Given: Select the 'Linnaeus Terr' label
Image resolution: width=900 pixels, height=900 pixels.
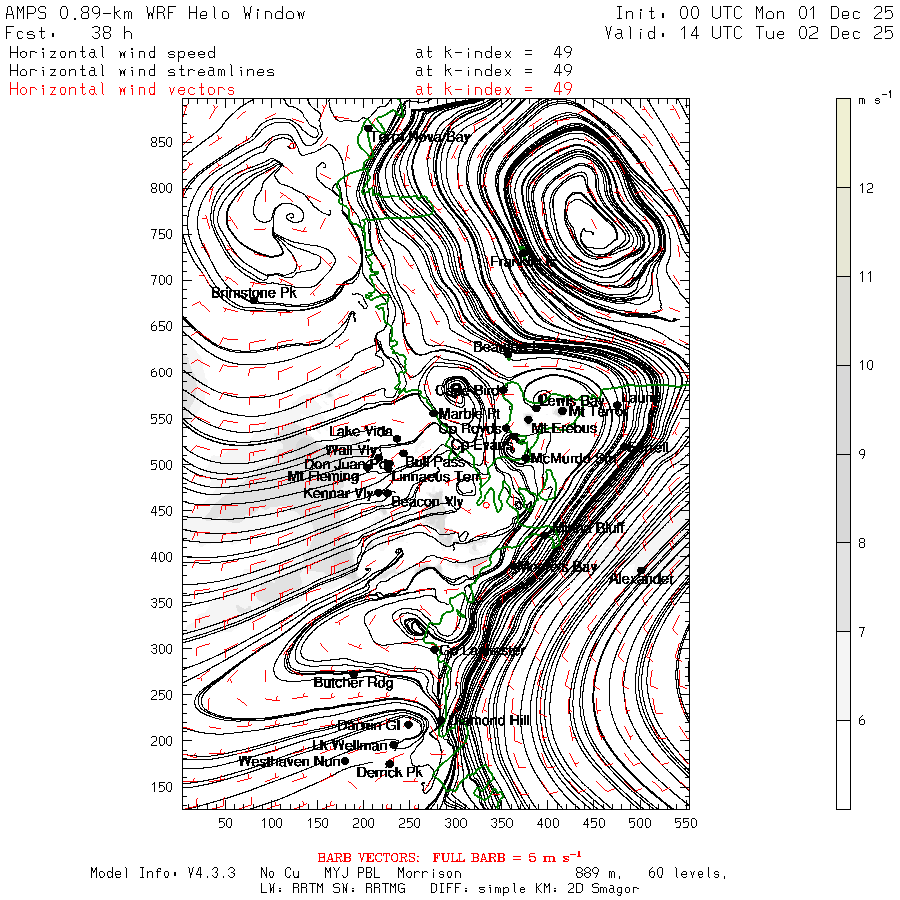Looking at the screenshot, I should click(436, 476).
